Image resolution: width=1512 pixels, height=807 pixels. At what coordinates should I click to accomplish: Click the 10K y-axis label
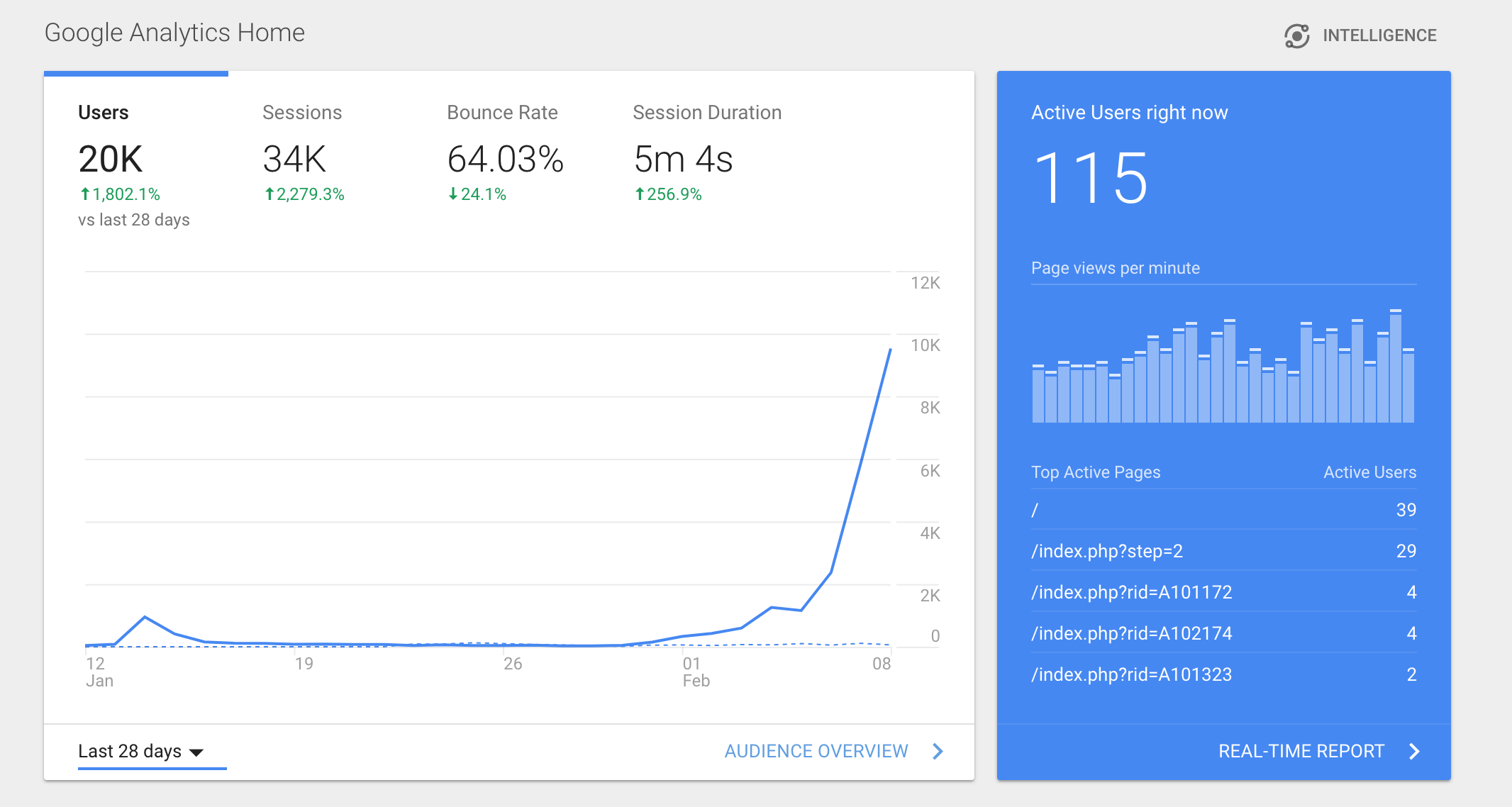click(x=925, y=345)
